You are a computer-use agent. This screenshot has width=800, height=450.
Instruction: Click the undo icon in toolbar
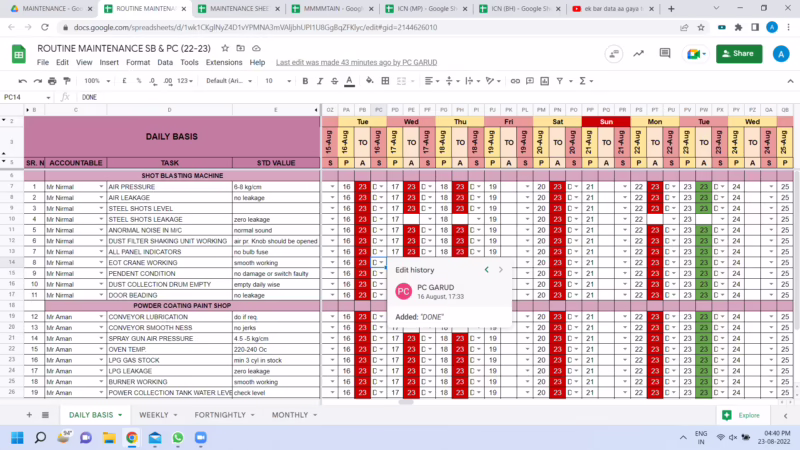coord(23,80)
